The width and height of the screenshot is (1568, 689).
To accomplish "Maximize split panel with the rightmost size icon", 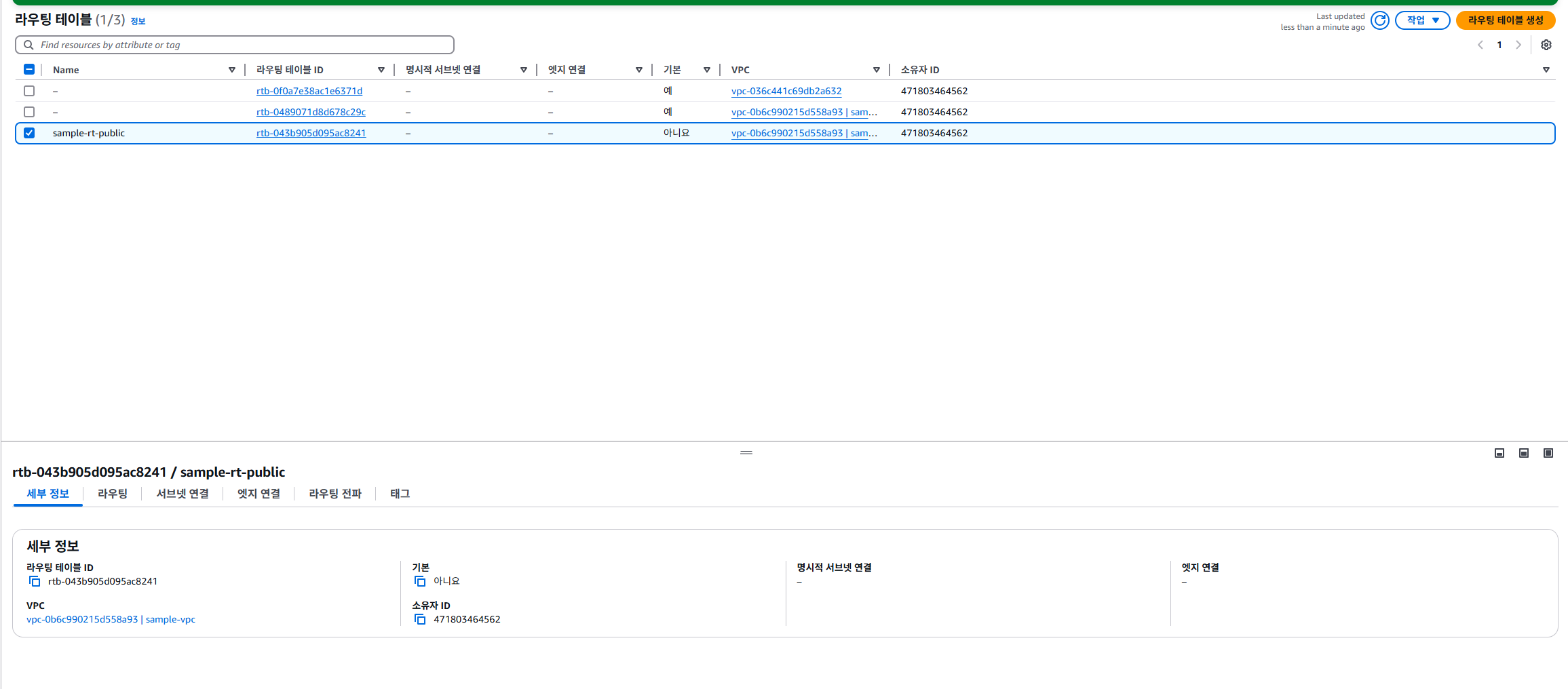I will pos(1548,453).
